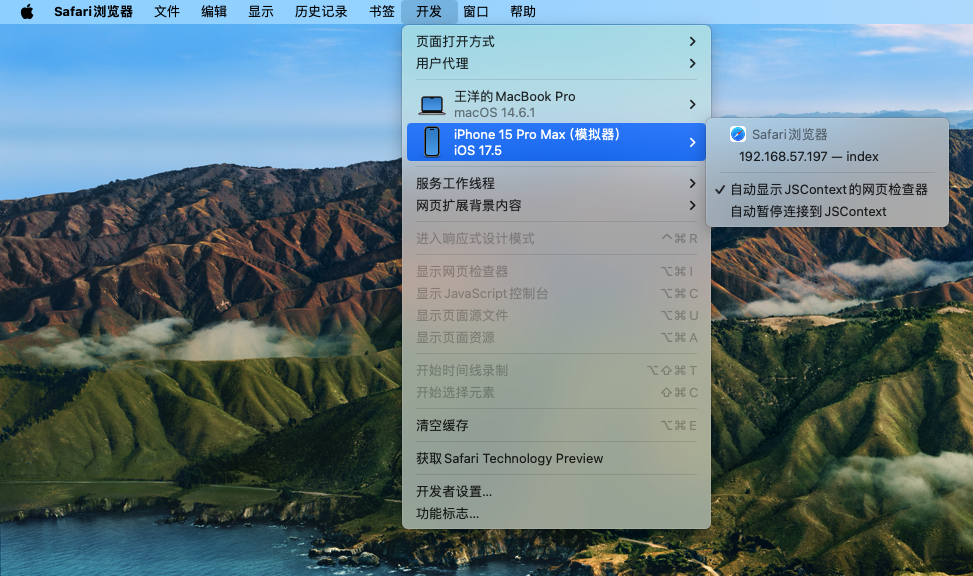Open the 历史记录 menu
The height and width of the screenshot is (576, 973).
[x=321, y=11]
